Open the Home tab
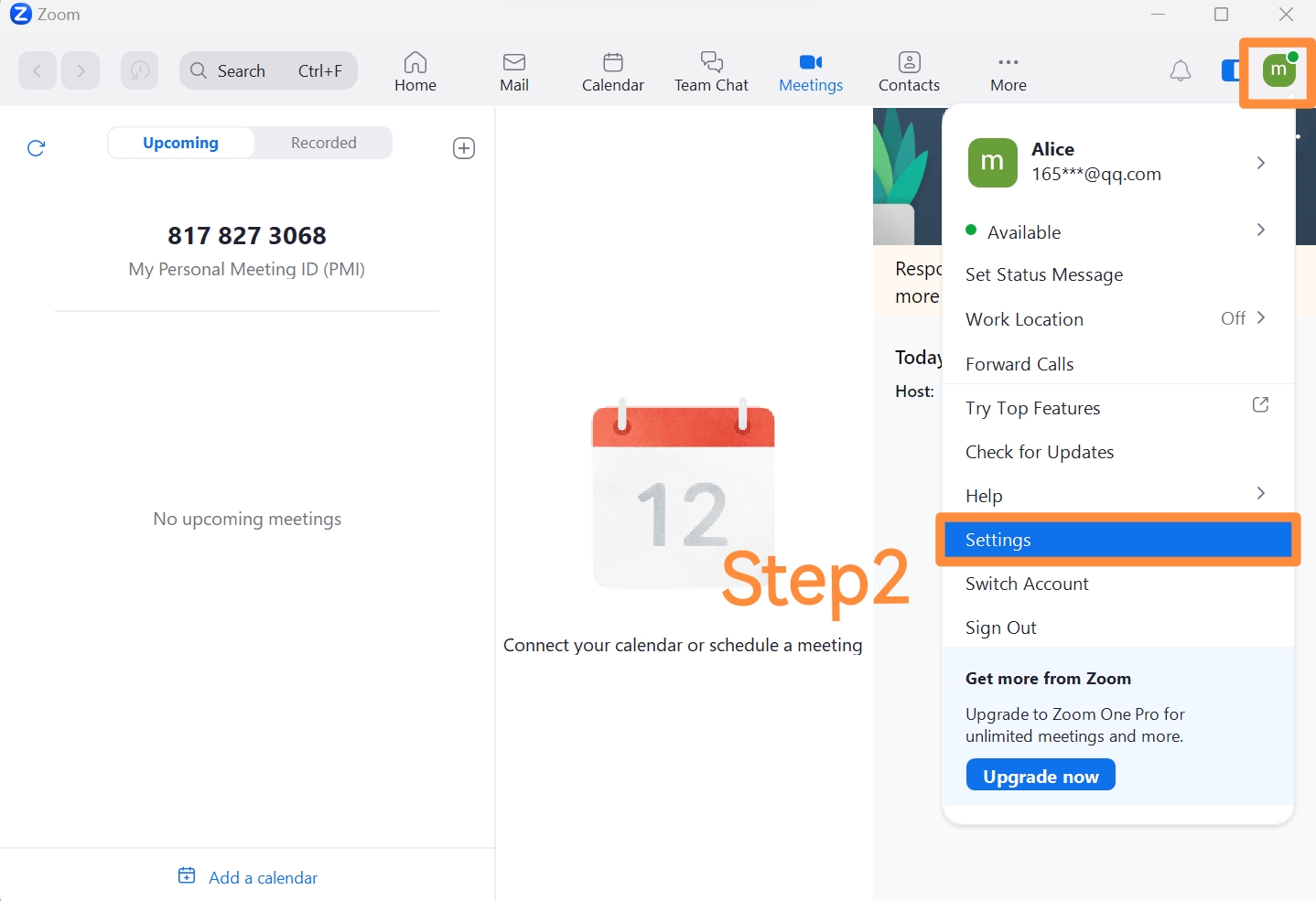 [415, 72]
